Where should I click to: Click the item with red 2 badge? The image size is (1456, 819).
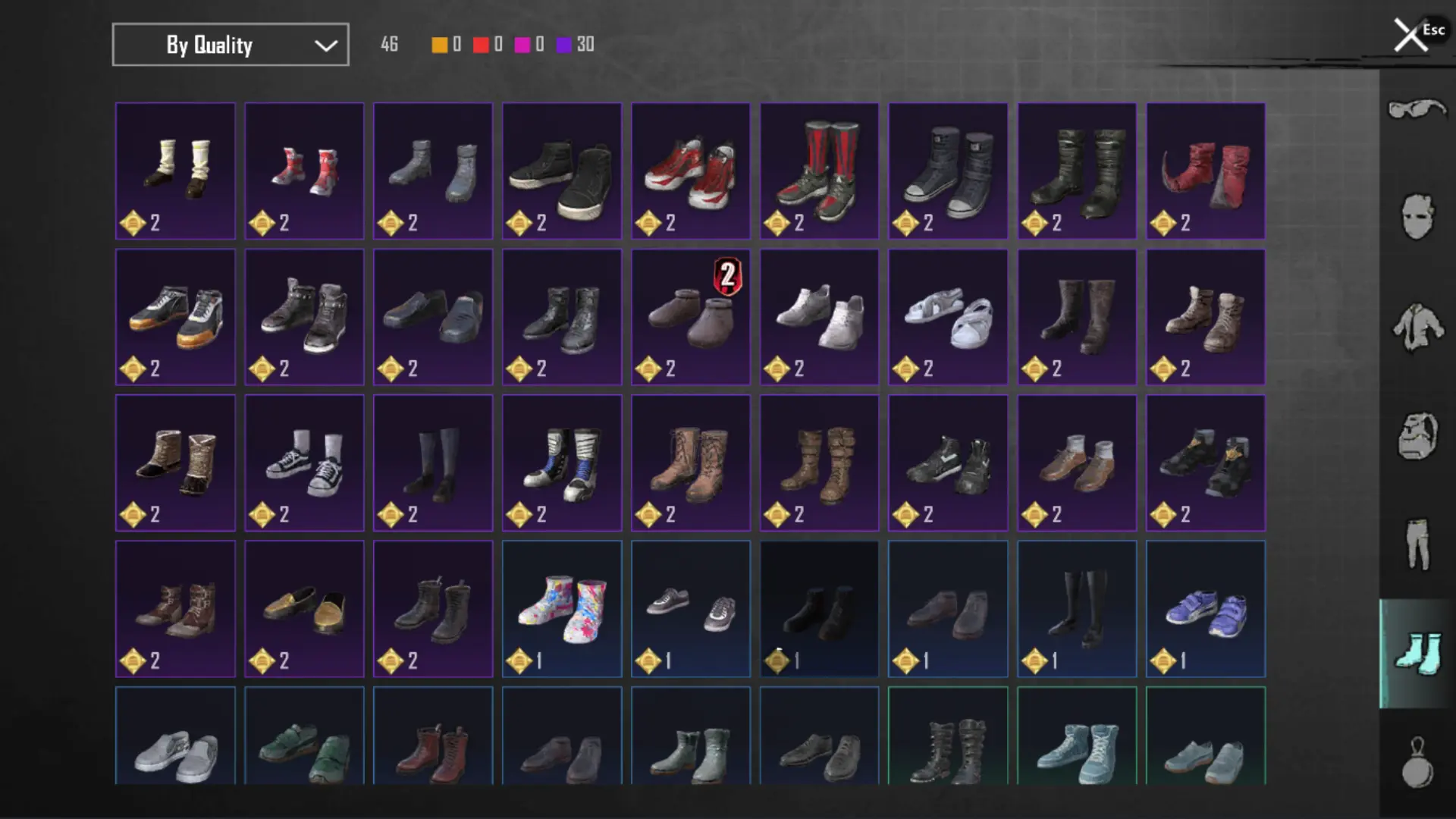point(691,317)
